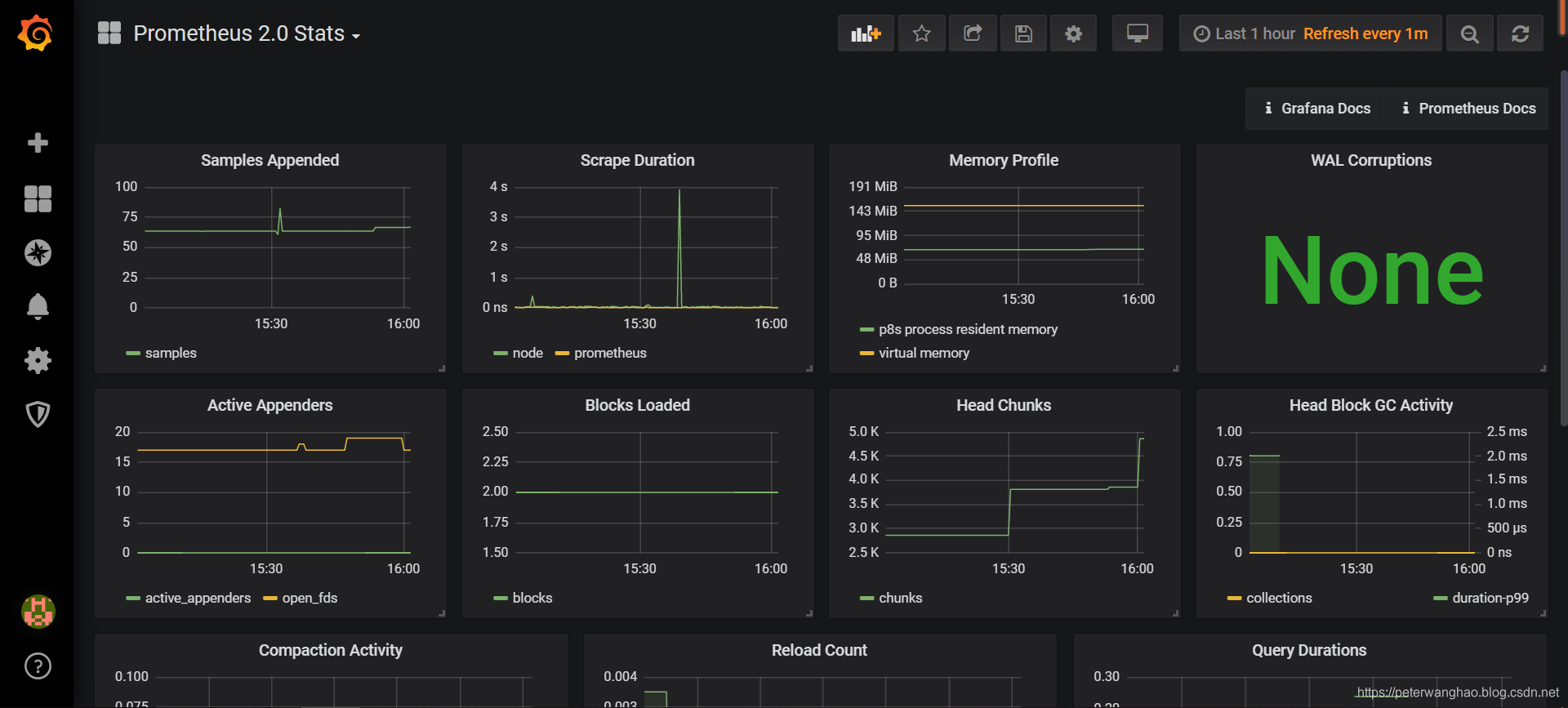
Task: Open Prometheus Docs link
Action: (1468, 109)
